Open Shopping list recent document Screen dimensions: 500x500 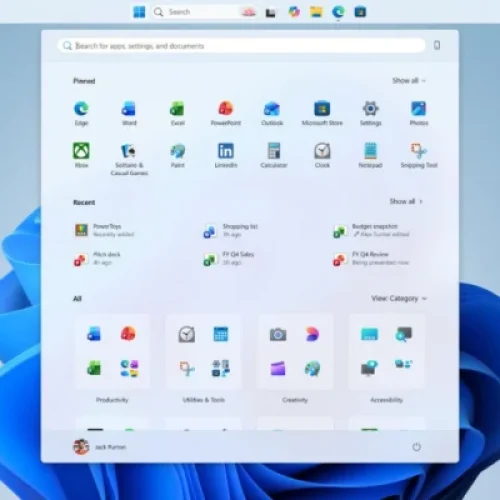coord(231,230)
